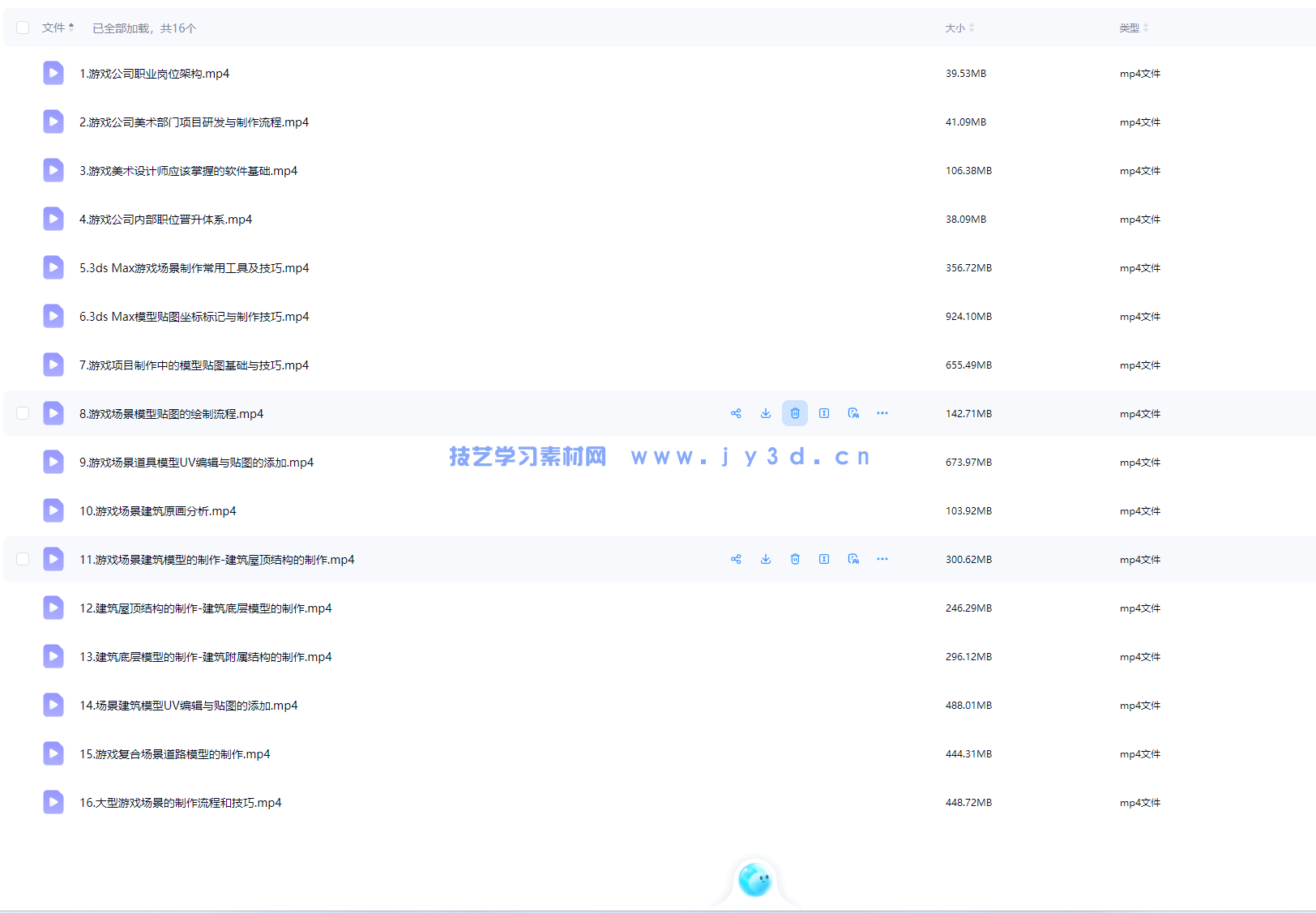The width and height of the screenshot is (1316, 913).
Task: Open 1.游戏公司职业岗位架构.mp4 file name
Action: (154, 74)
